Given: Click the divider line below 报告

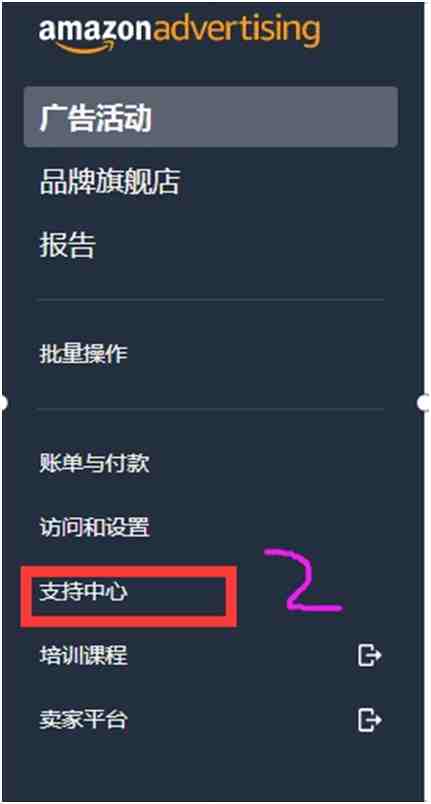Looking at the screenshot, I should 210,299.
